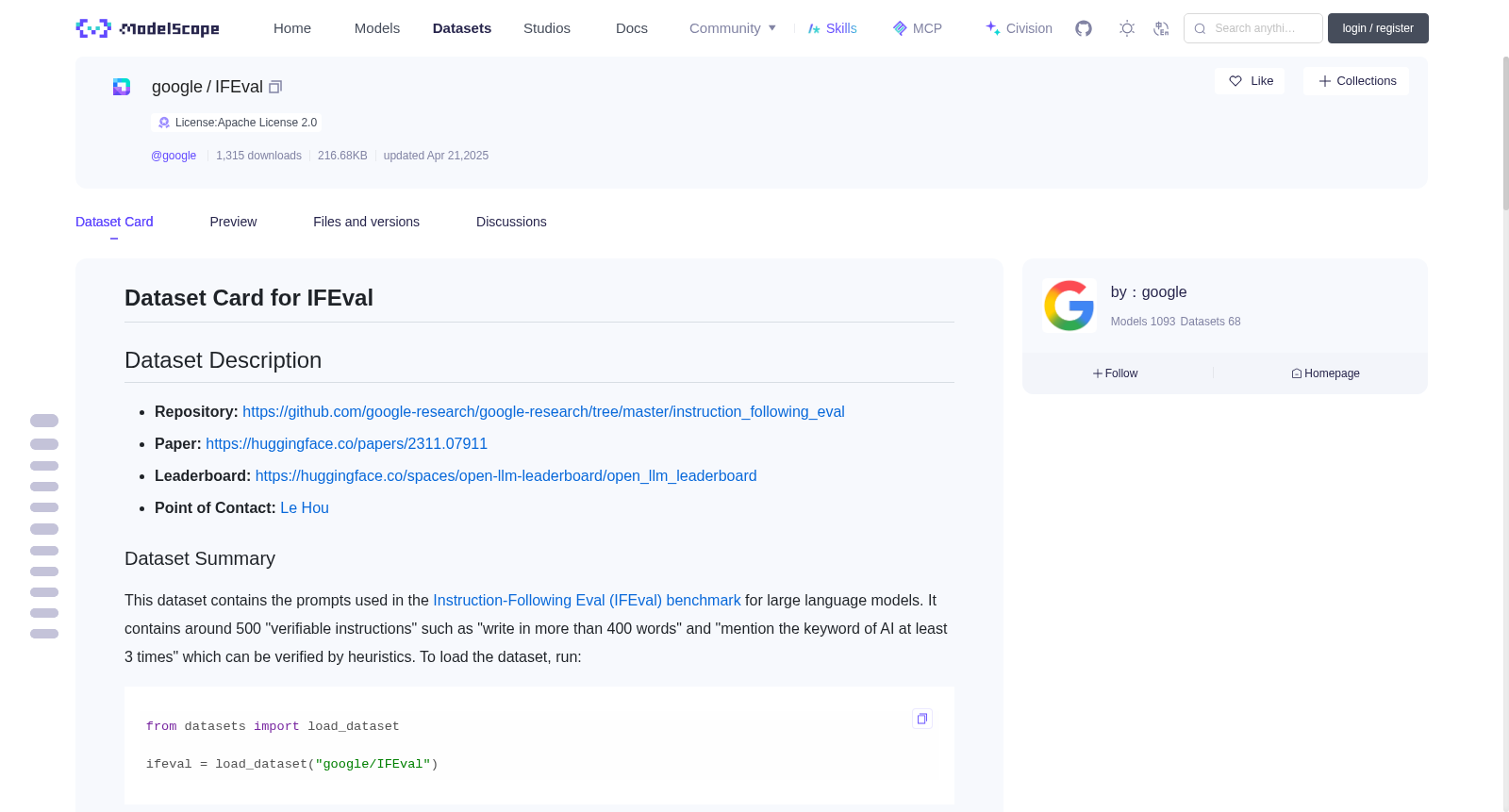
Task: Switch to the Preview tab
Action: pyautogui.click(x=233, y=222)
